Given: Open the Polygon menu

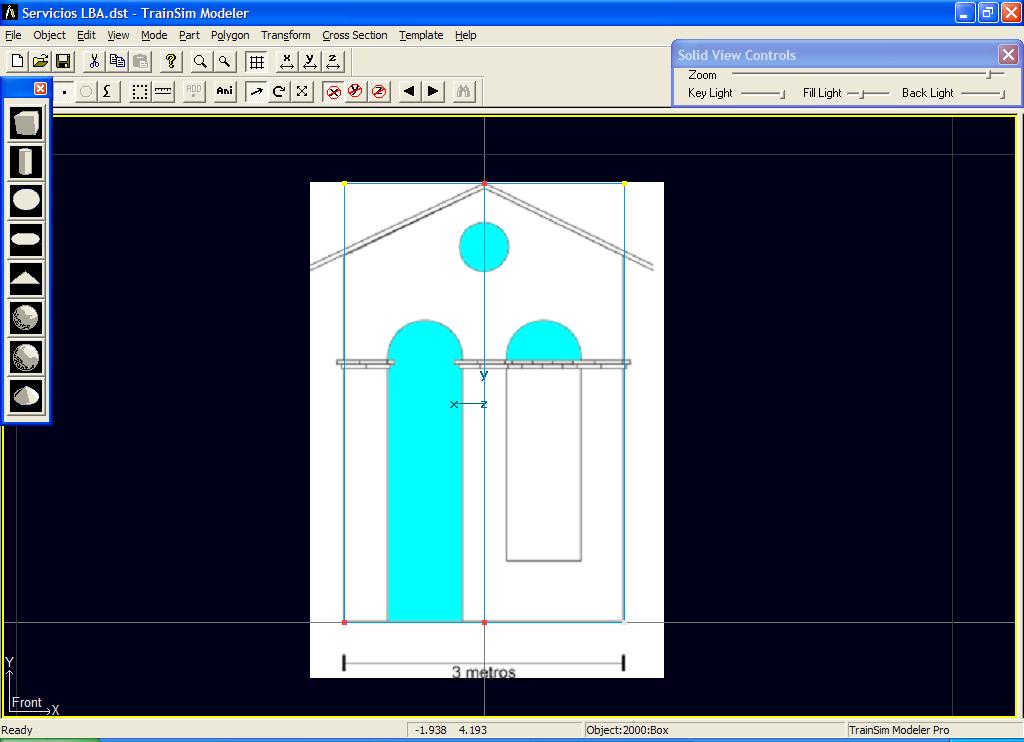Looking at the screenshot, I should pos(230,35).
